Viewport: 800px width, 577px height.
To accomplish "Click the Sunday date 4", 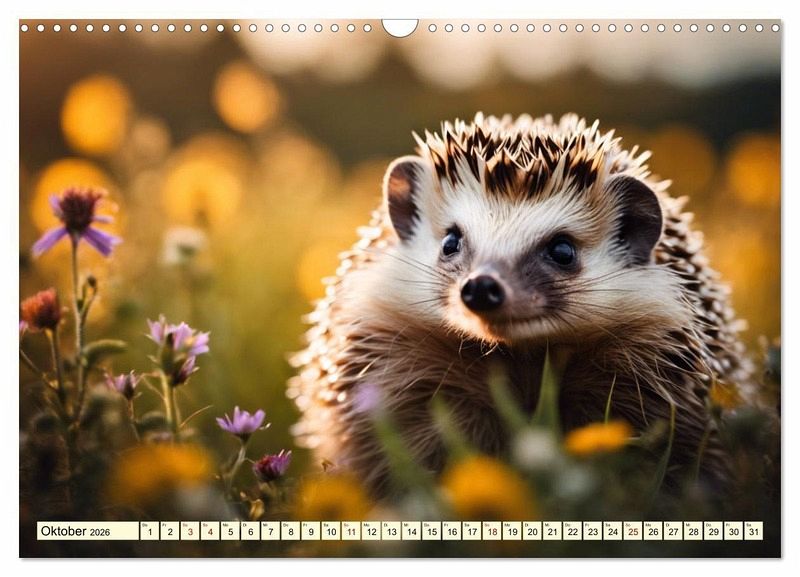I will (x=209, y=531).
